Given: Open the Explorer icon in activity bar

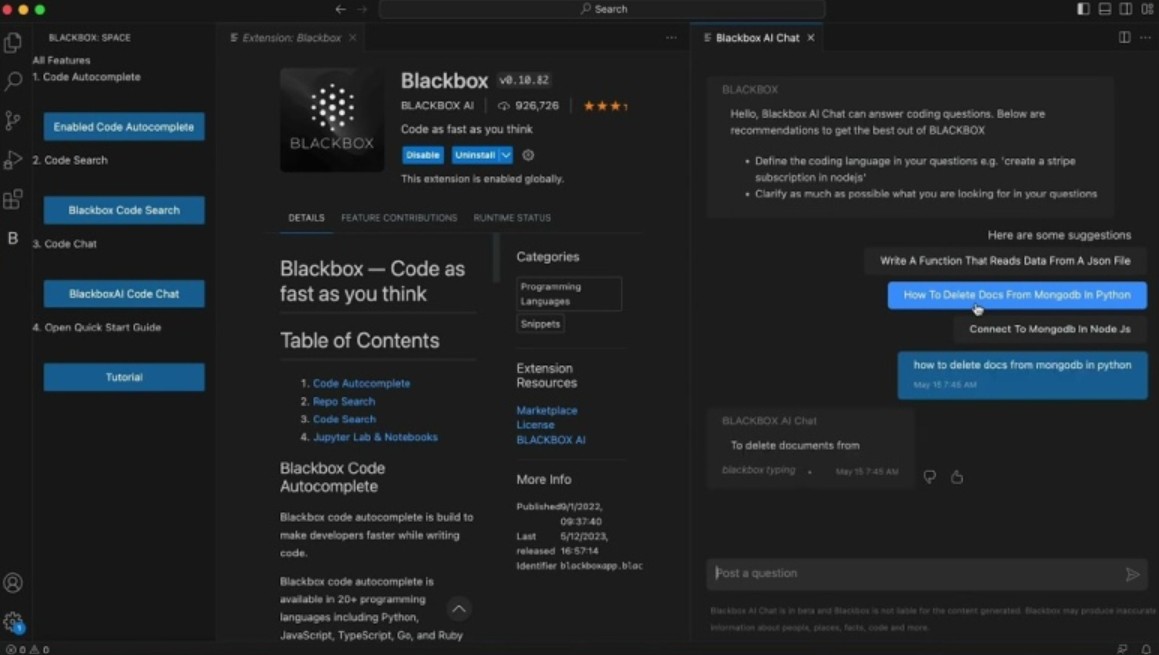Looking at the screenshot, I should pos(13,43).
